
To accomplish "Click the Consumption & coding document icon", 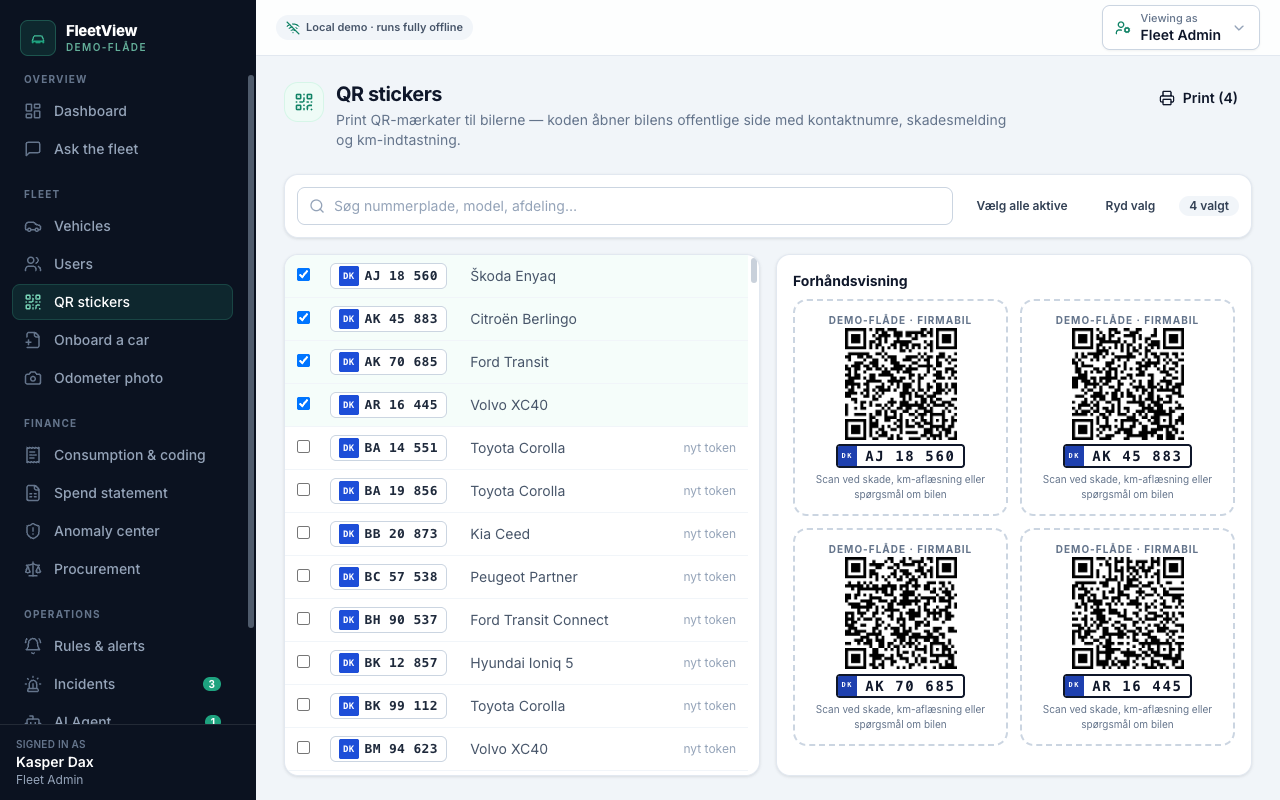I will pos(33,455).
